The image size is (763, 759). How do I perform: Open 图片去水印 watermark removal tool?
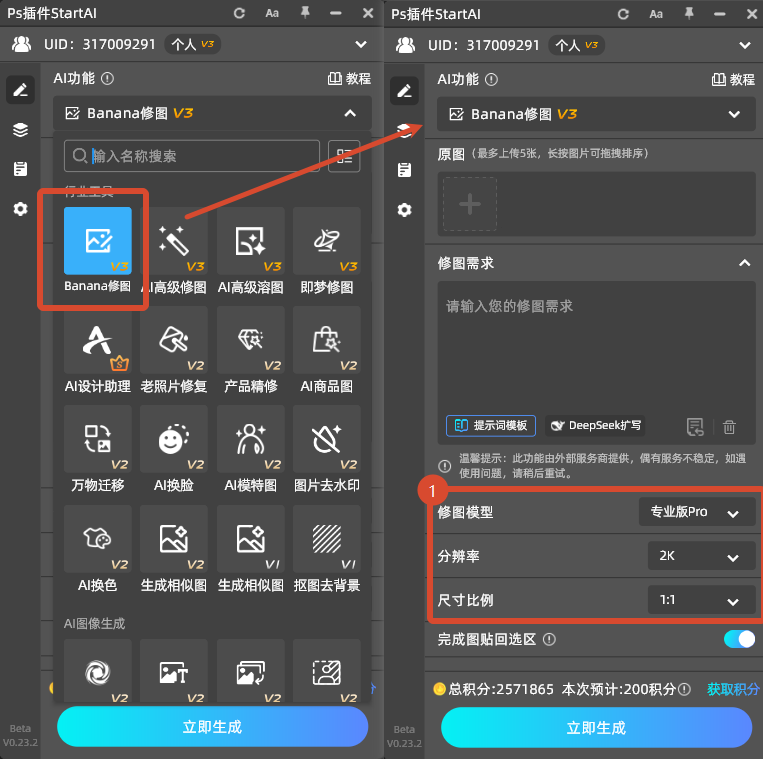click(x=327, y=439)
